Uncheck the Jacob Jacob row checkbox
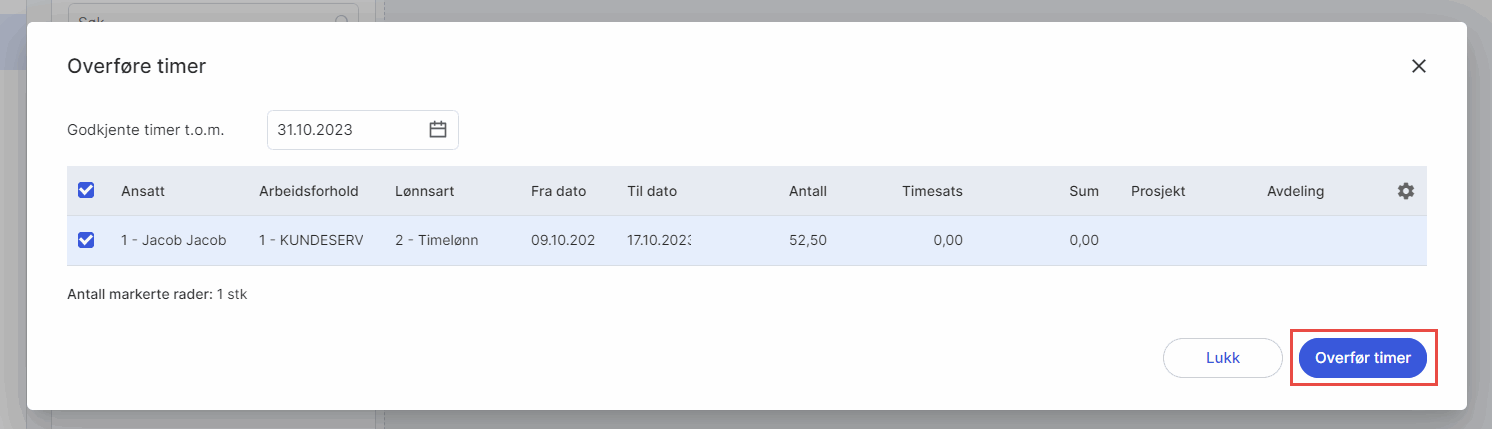Viewport: 1492px width, 429px height. (86, 240)
